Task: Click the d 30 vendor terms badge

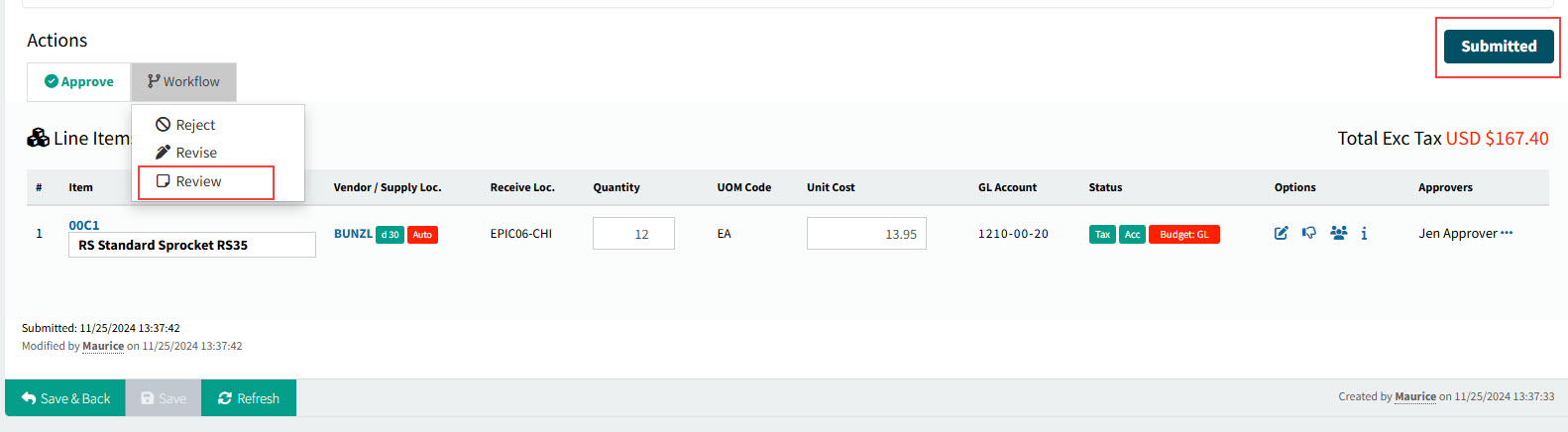Action: pos(390,235)
